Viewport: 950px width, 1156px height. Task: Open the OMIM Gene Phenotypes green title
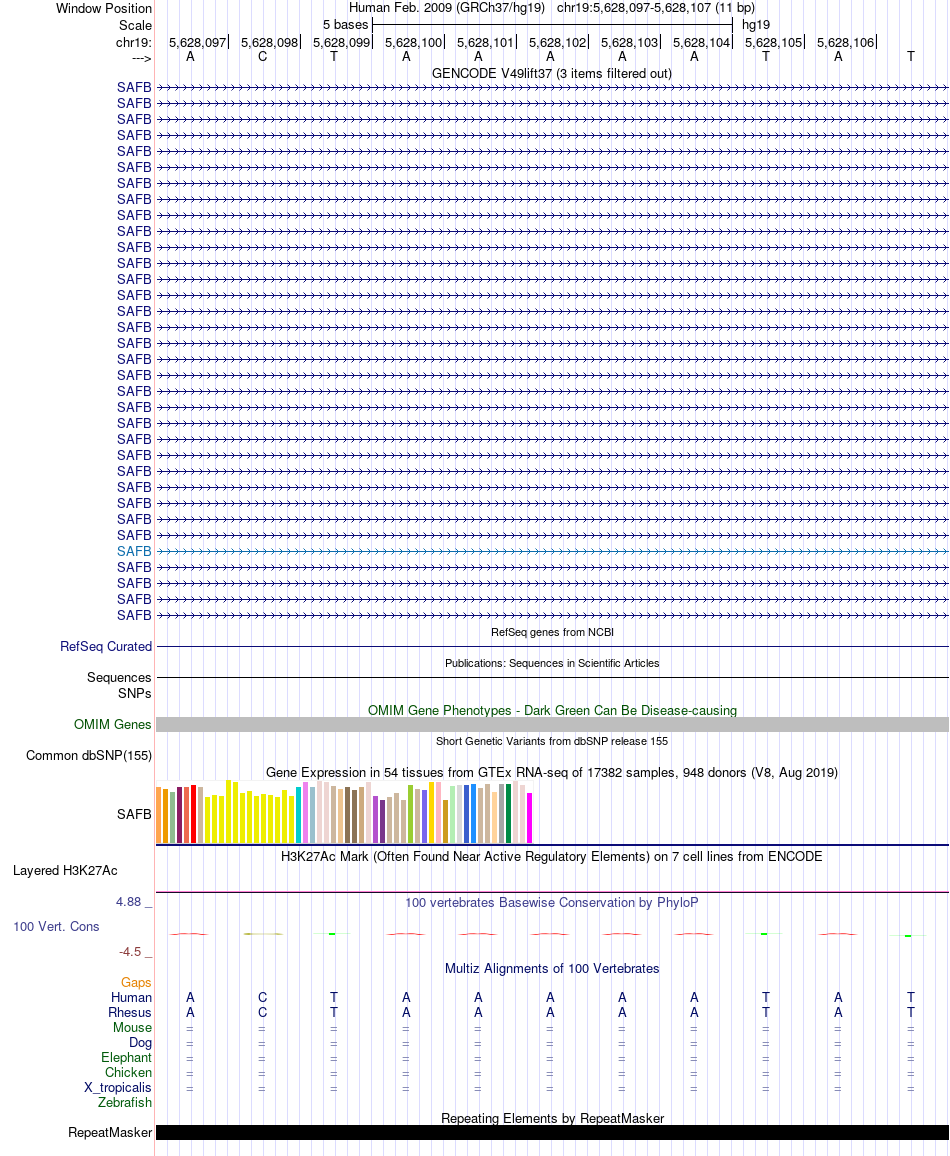pos(552,711)
